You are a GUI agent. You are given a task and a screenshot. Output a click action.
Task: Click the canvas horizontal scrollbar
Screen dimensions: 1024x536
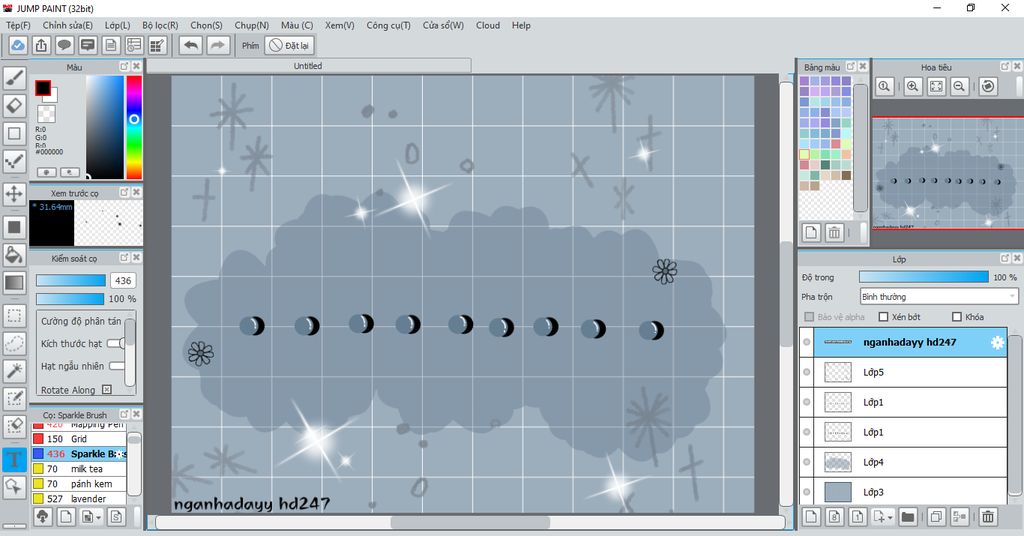point(470,522)
